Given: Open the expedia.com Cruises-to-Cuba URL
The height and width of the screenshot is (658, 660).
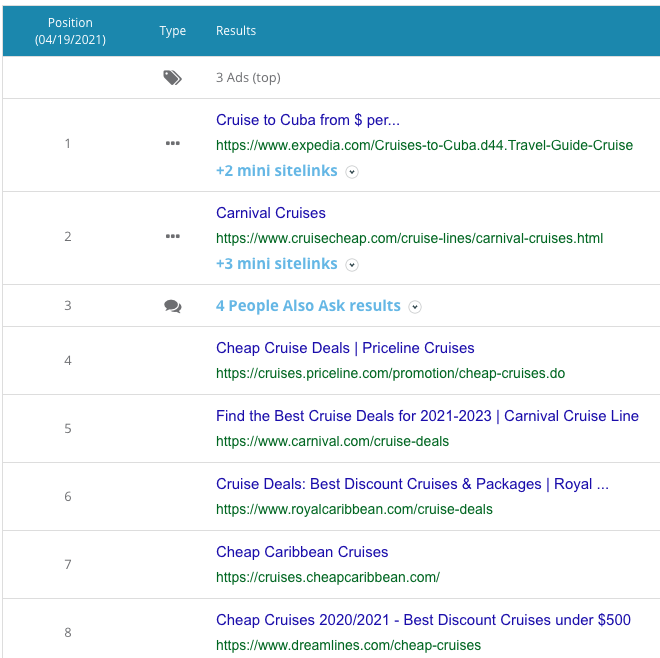Looking at the screenshot, I should [x=424, y=145].
